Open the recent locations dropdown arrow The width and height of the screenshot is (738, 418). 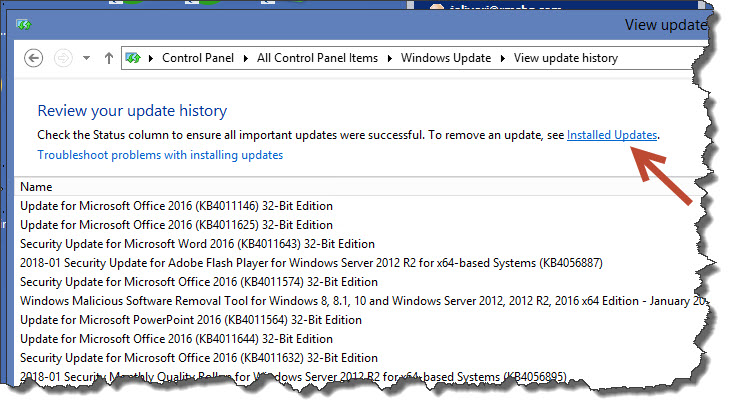point(86,58)
